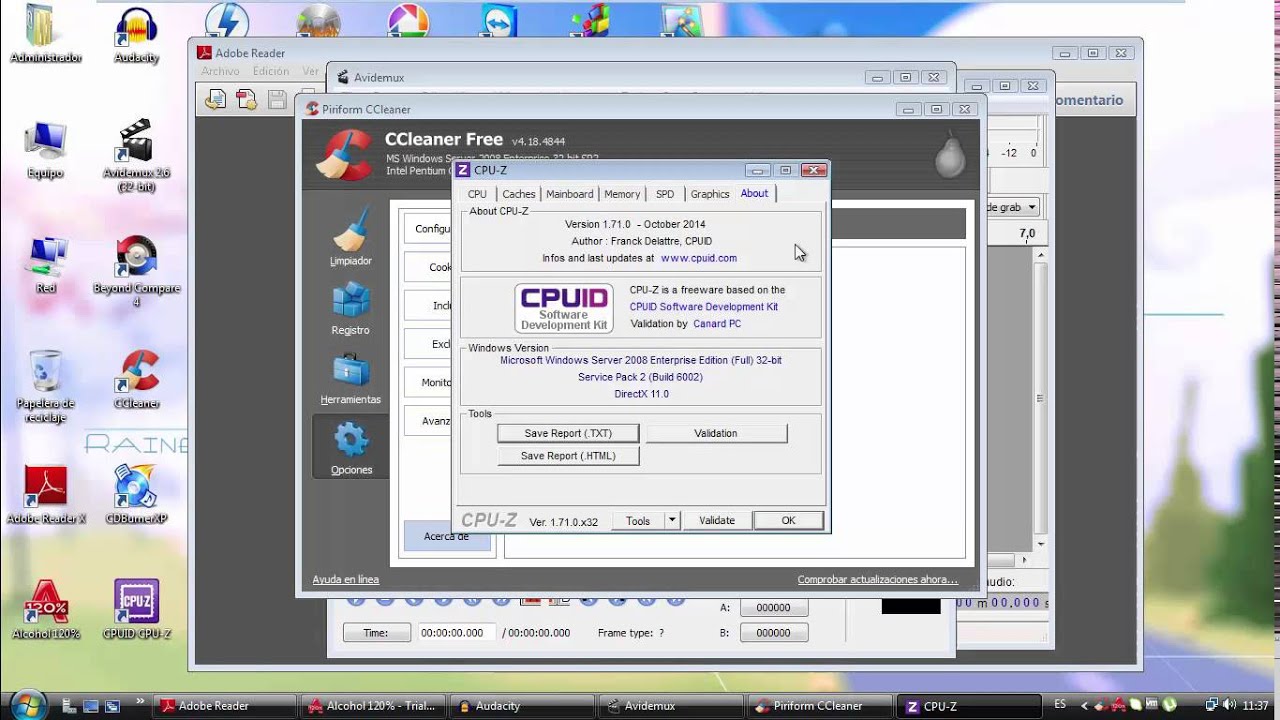Switch to the Caches tab in CPU-Z
Image resolution: width=1280 pixels, height=720 pixels.
coord(518,194)
